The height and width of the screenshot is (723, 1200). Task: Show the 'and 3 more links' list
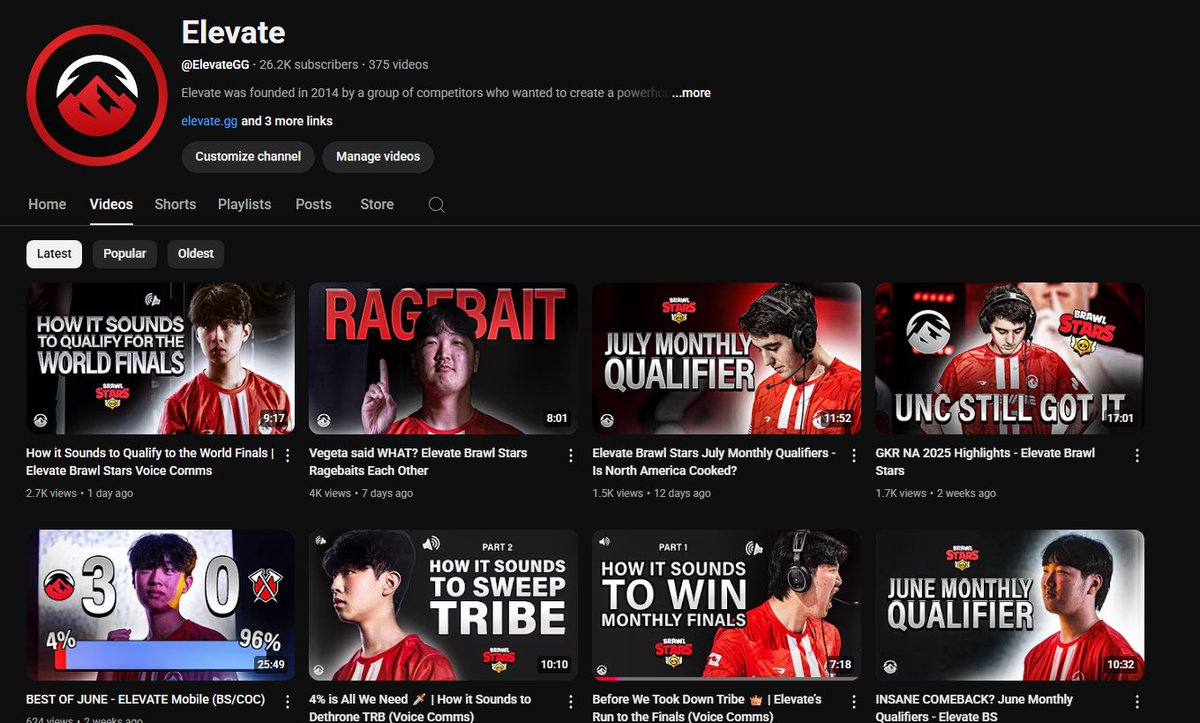click(x=287, y=121)
